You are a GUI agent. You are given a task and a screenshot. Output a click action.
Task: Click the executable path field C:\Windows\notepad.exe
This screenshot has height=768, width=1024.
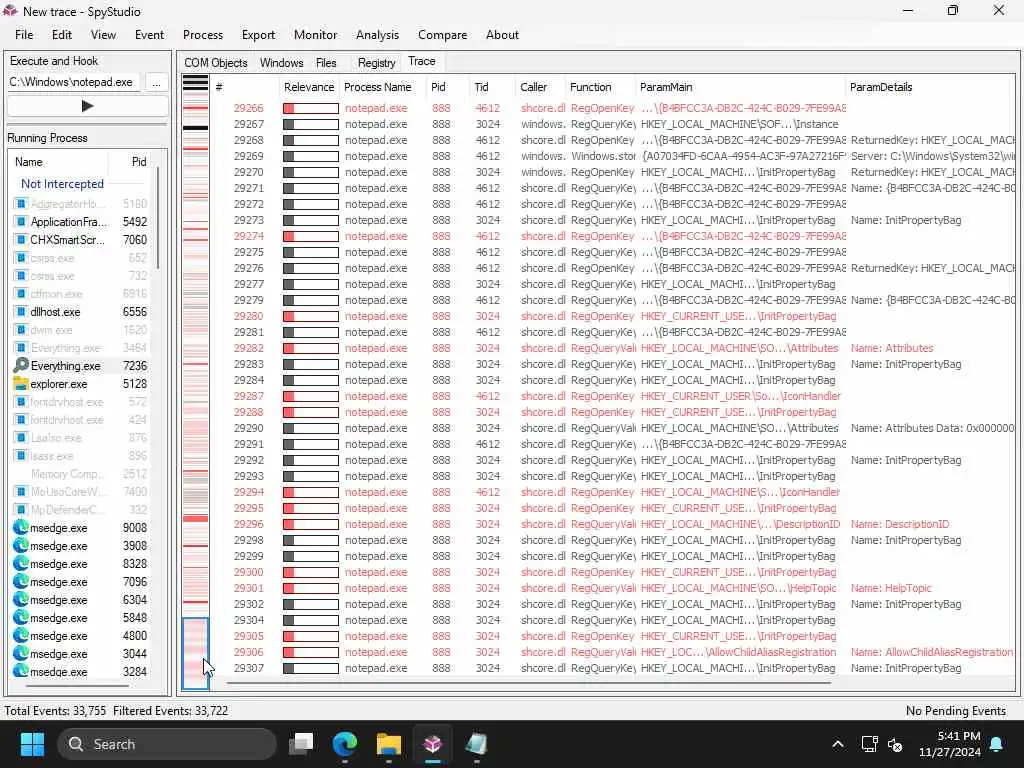coord(73,82)
